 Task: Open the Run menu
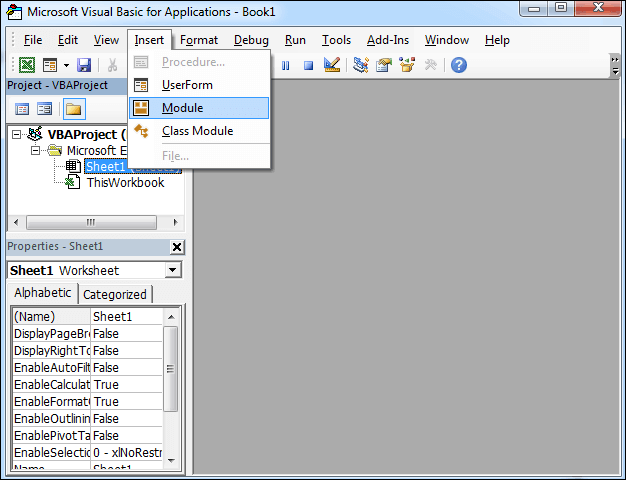click(x=295, y=40)
